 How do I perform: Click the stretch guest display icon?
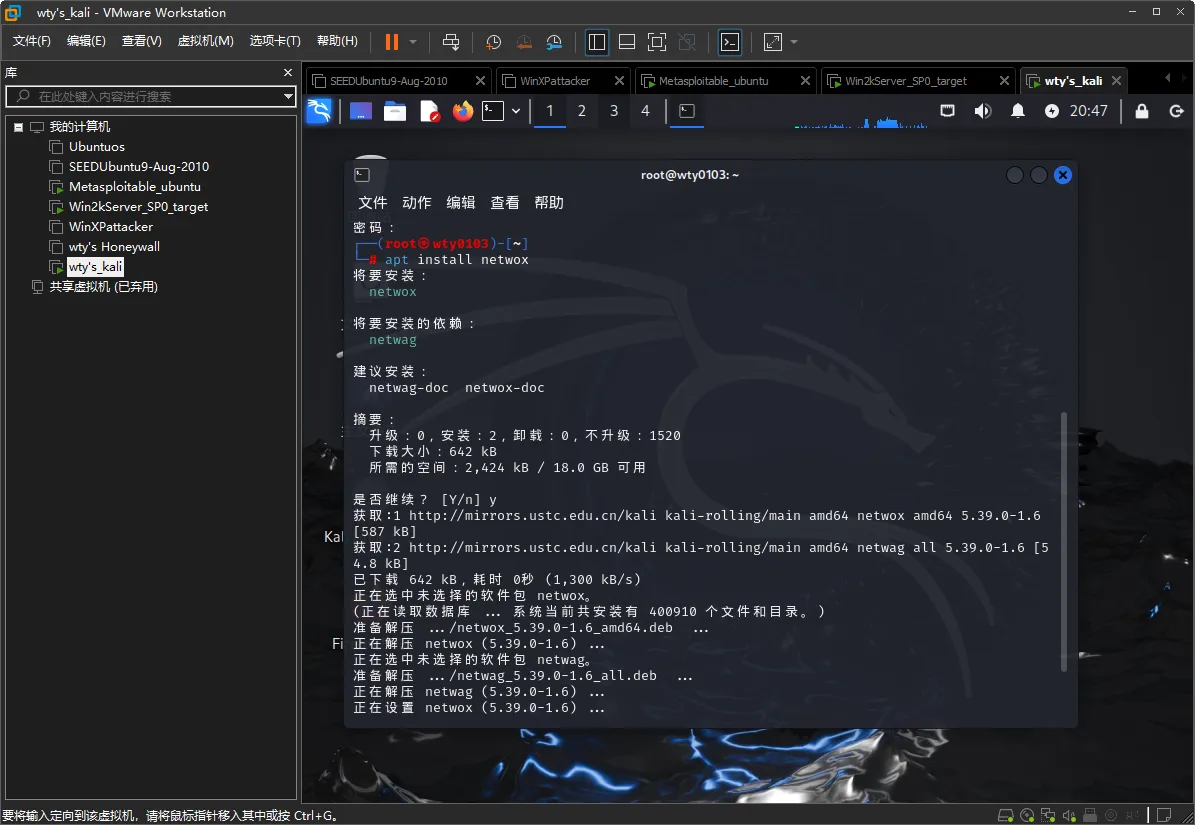click(x=773, y=42)
